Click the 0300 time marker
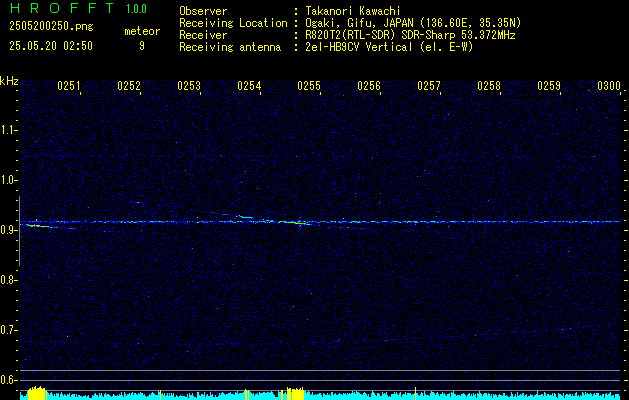629x400 pixels. pyautogui.click(x=609, y=86)
